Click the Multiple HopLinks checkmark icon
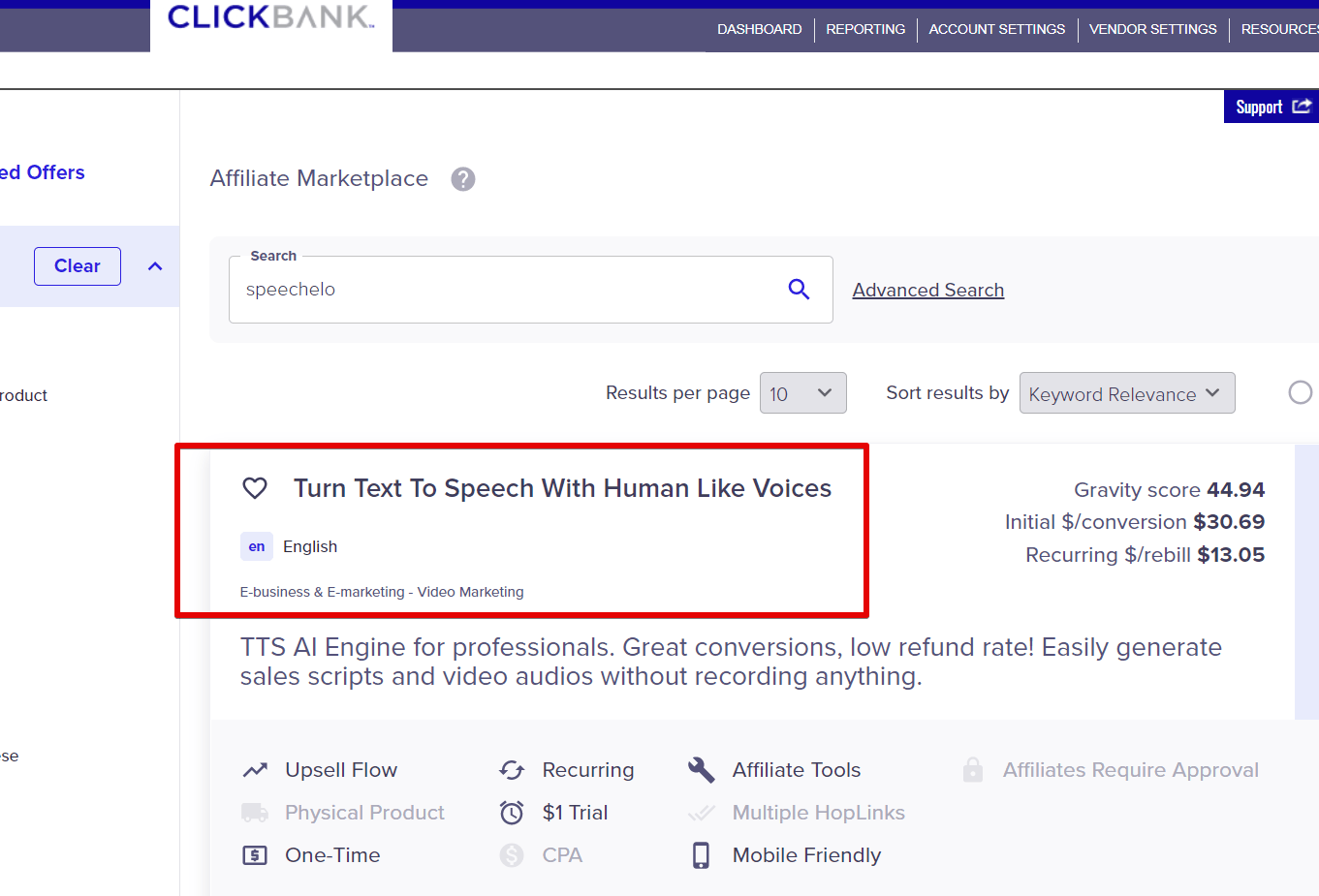Image resolution: width=1319 pixels, height=896 pixels. point(702,813)
